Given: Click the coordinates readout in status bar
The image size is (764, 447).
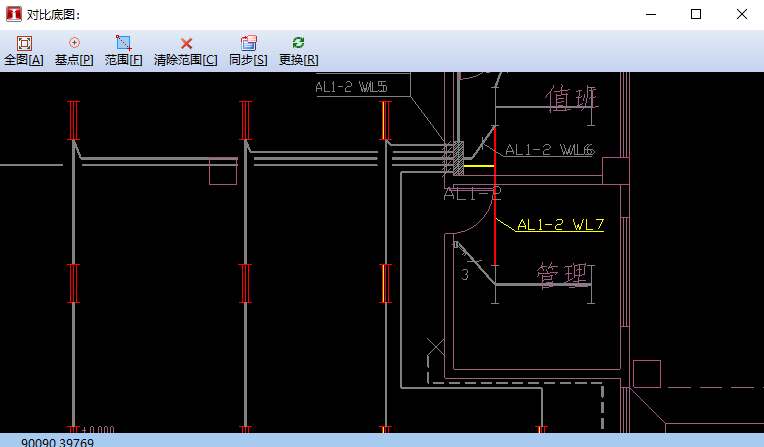Looking at the screenshot, I should [58, 442].
